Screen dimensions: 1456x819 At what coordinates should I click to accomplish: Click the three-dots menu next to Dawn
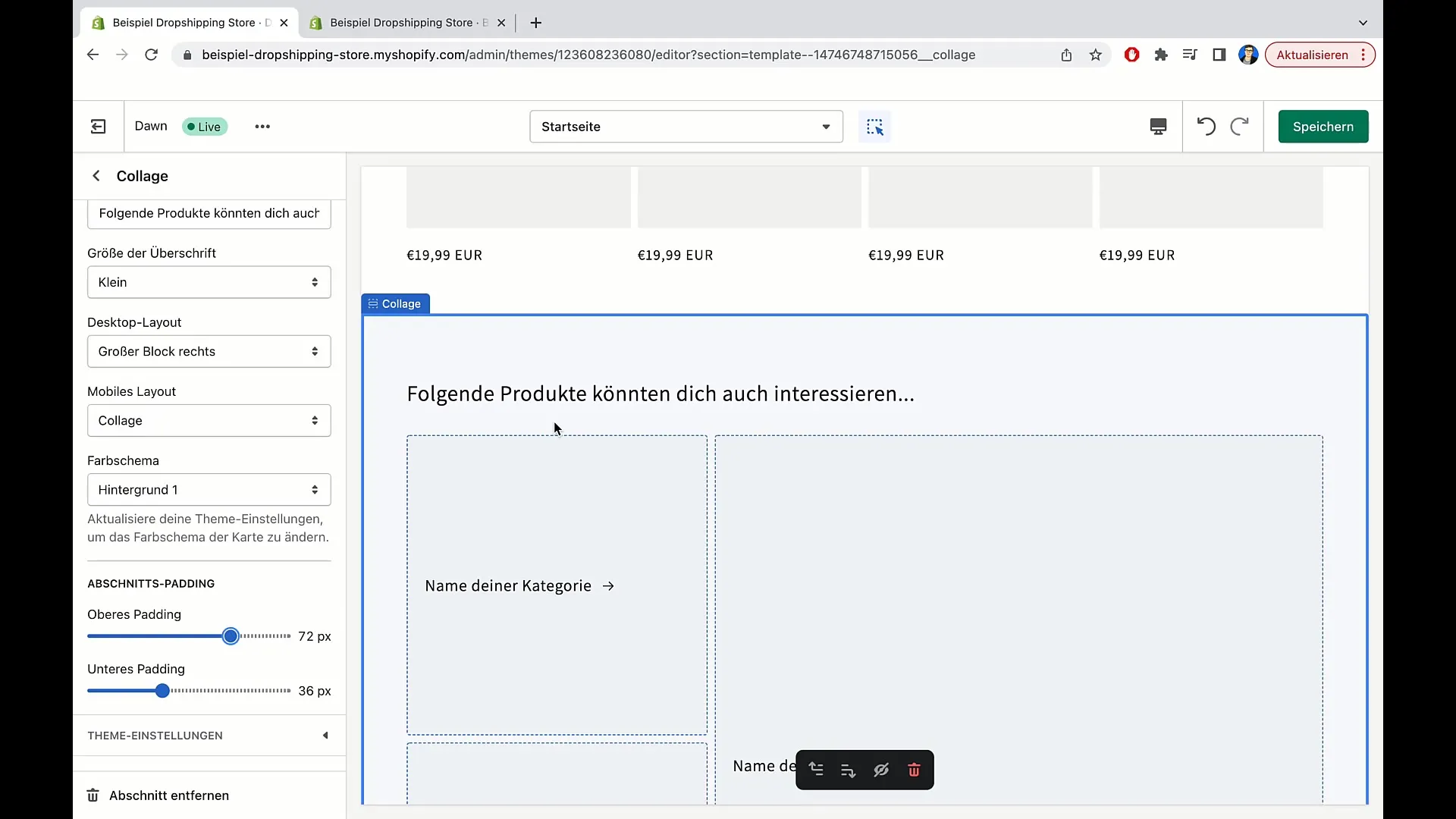(262, 126)
